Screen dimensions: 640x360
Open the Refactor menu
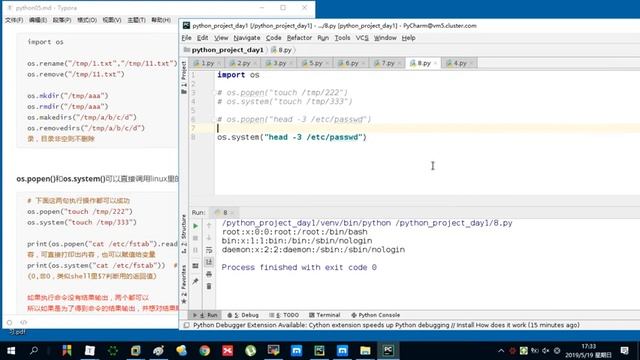299,38
